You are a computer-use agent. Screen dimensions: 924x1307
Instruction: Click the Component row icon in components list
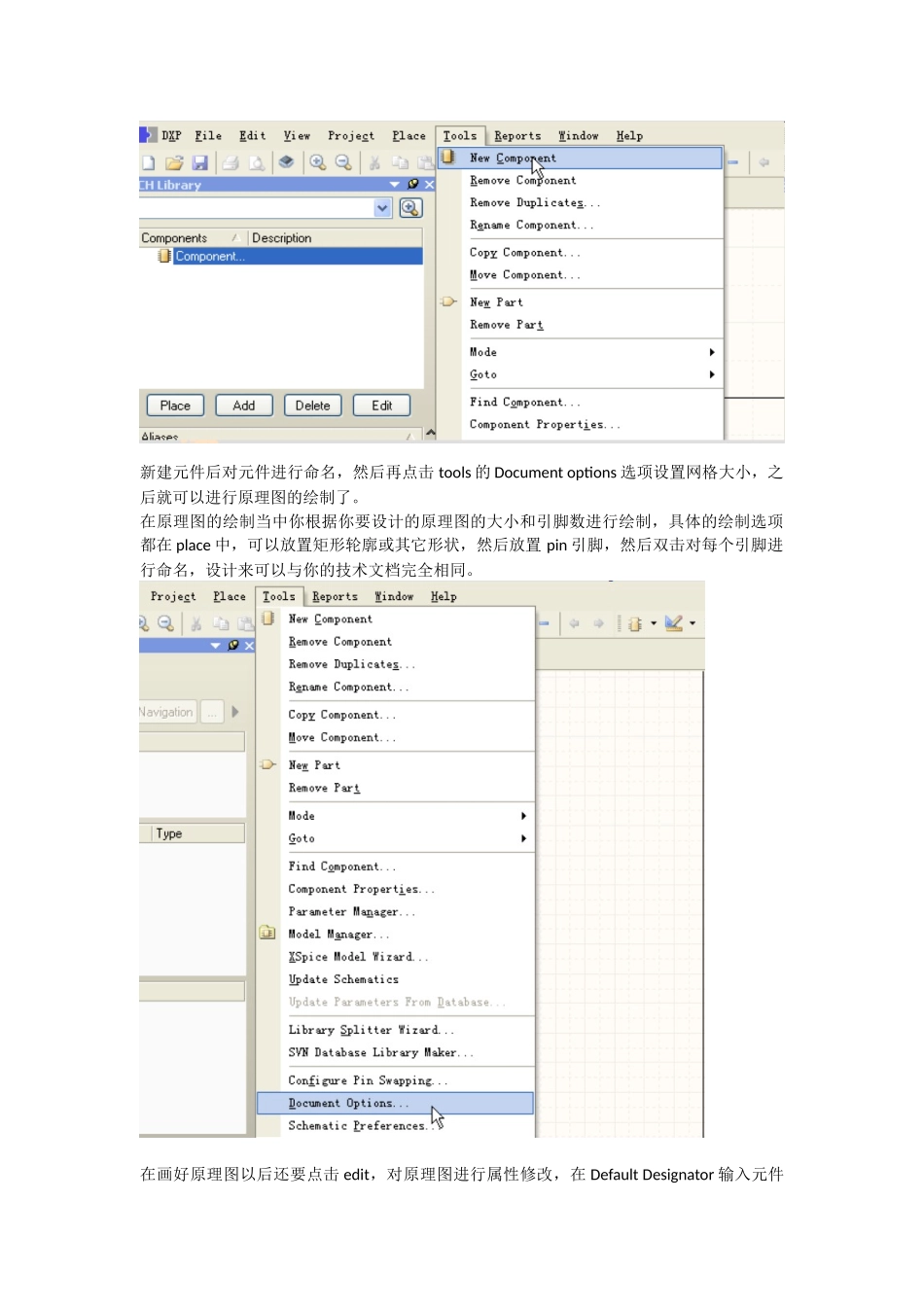coord(164,256)
